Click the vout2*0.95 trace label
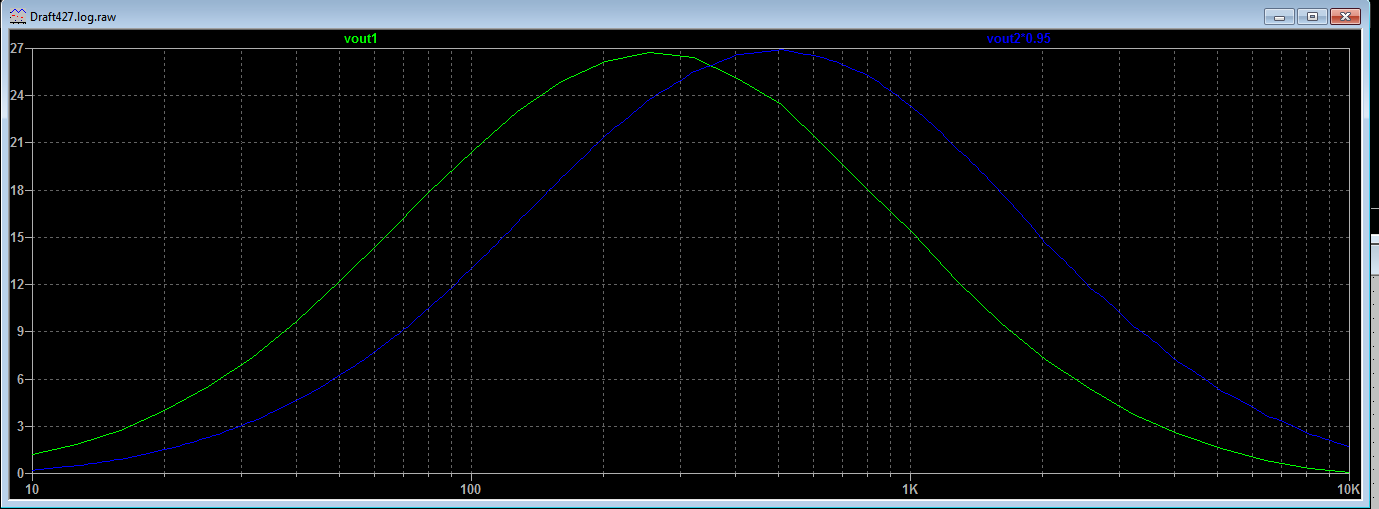The width and height of the screenshot is (1379, 509). pyautogui.click(x=1019, y=39)
